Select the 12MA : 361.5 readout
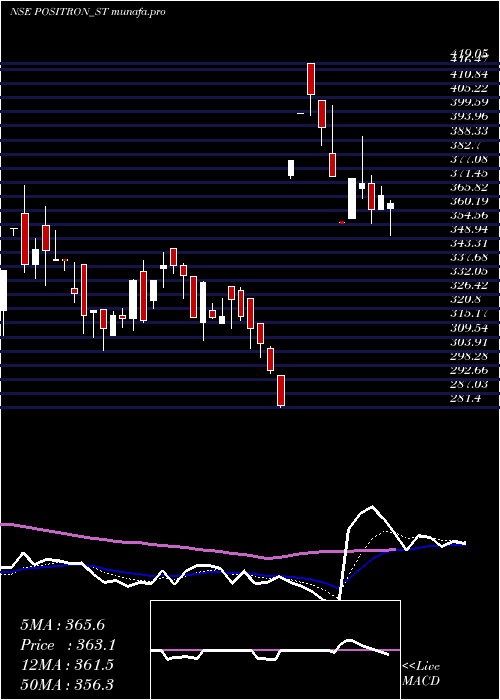Image resolution: width=500 pixels, height=700 pixels. point(67,665)
